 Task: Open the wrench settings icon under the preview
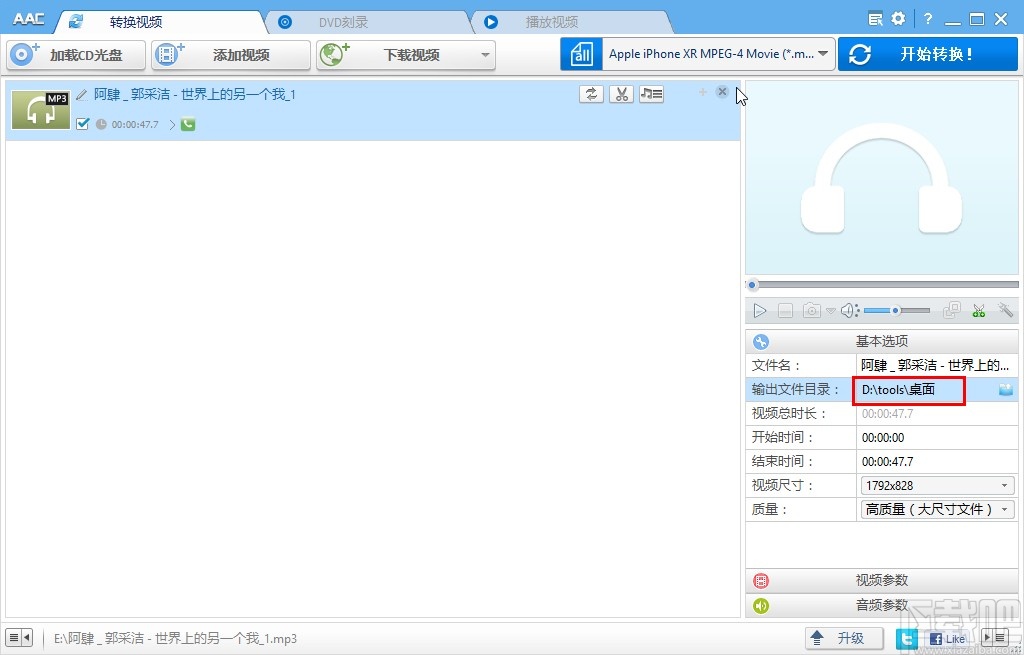1006,310
